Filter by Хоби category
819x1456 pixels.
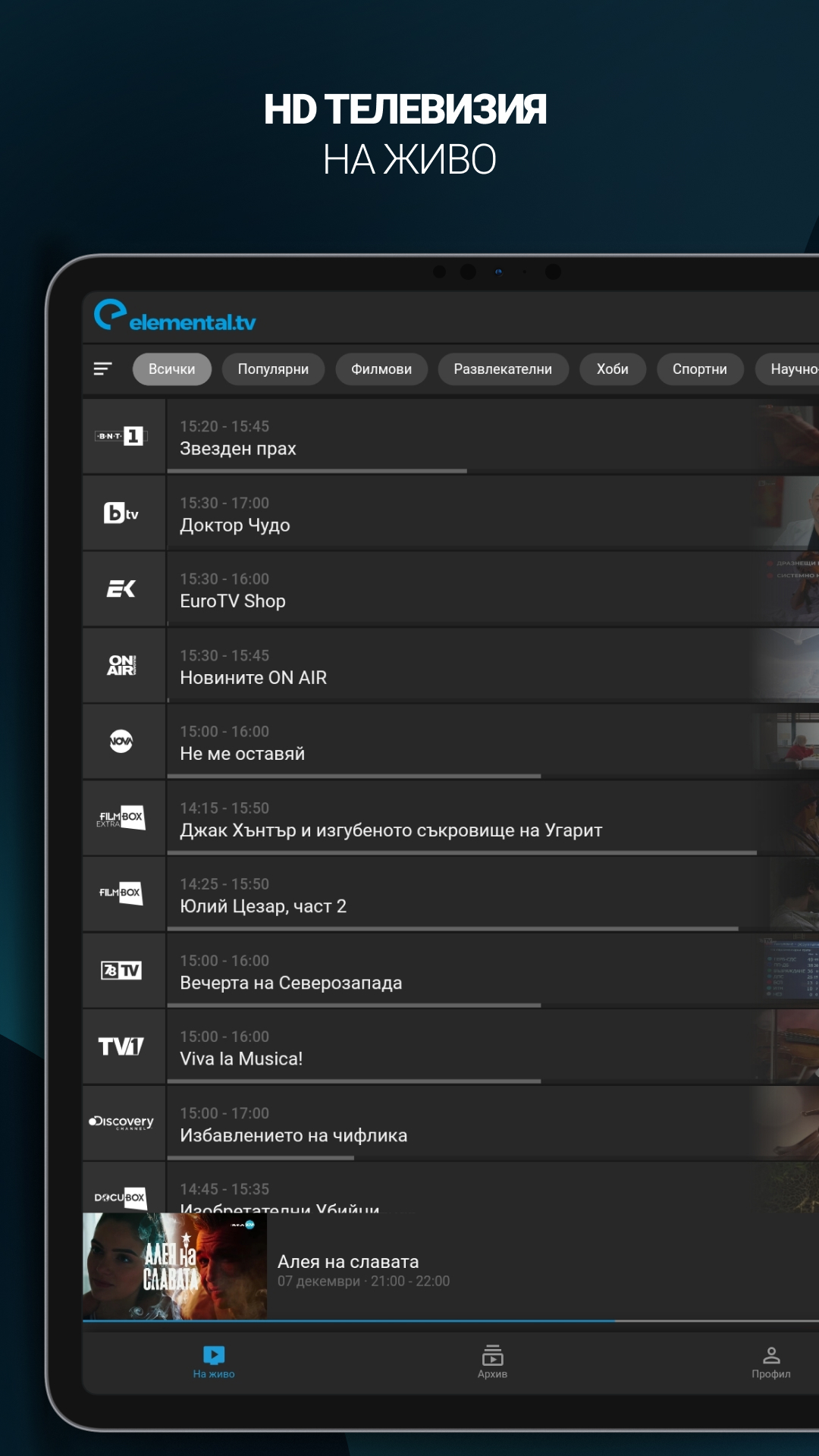pos(613,369)
